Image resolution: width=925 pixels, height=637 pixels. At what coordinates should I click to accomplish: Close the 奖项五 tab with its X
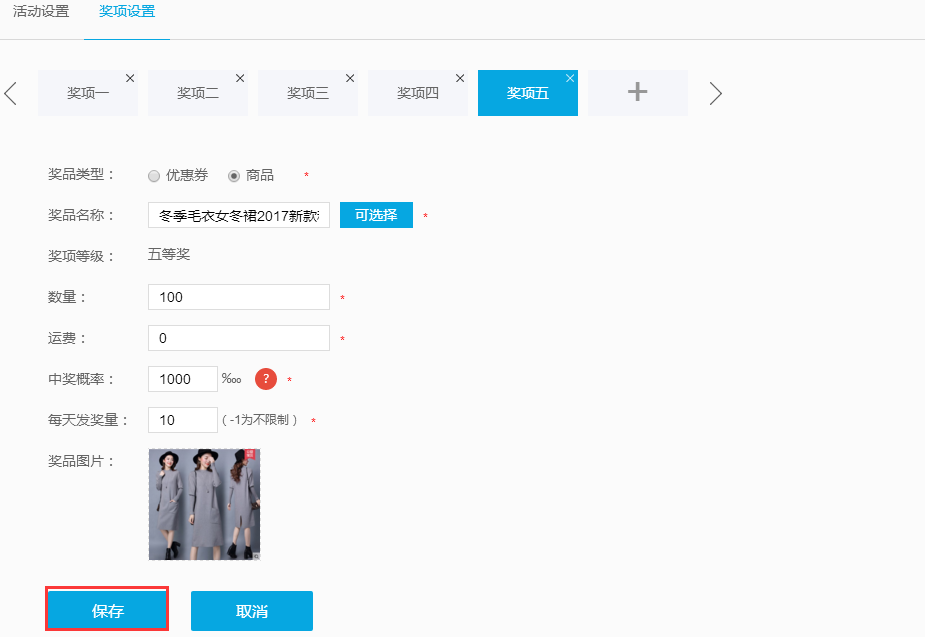pyautogui.click(x=570, y=78)
